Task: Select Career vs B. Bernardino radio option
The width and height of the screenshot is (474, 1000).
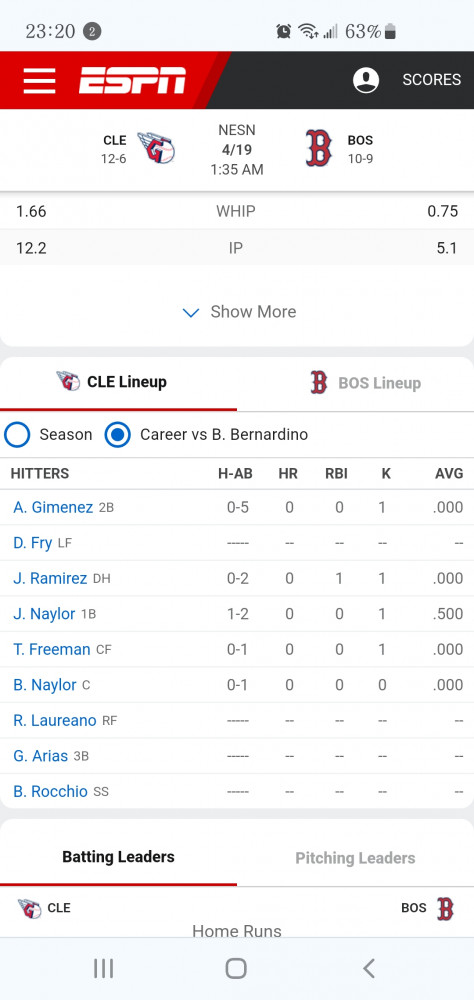Action: click(x=117, y=435)
